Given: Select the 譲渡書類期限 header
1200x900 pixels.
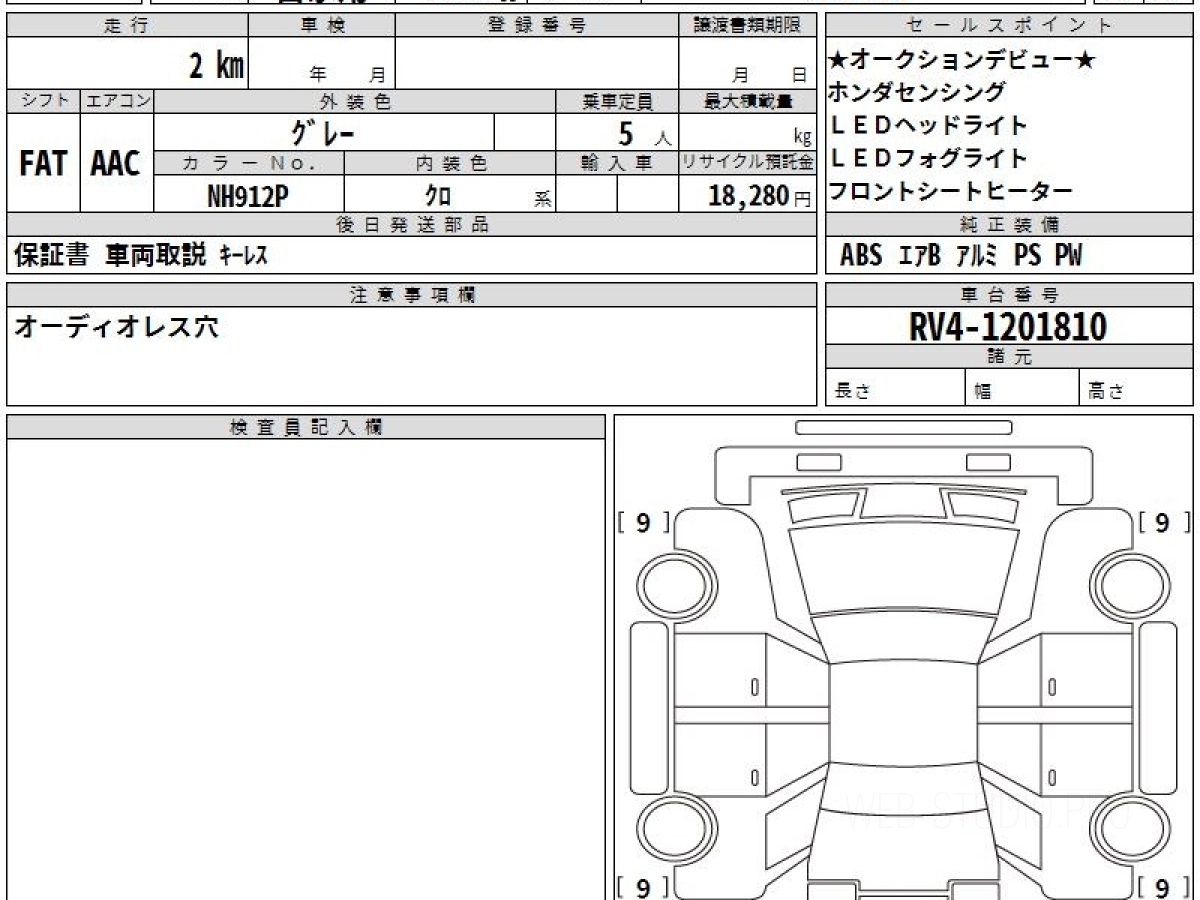Looking at the screenshot, I should click(x=748, y=27).
